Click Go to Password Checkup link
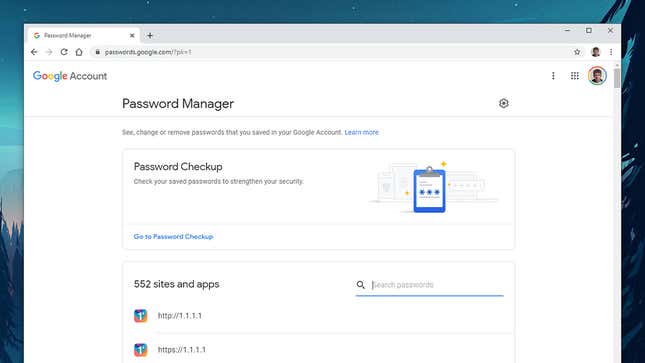 tap(173, 237)
